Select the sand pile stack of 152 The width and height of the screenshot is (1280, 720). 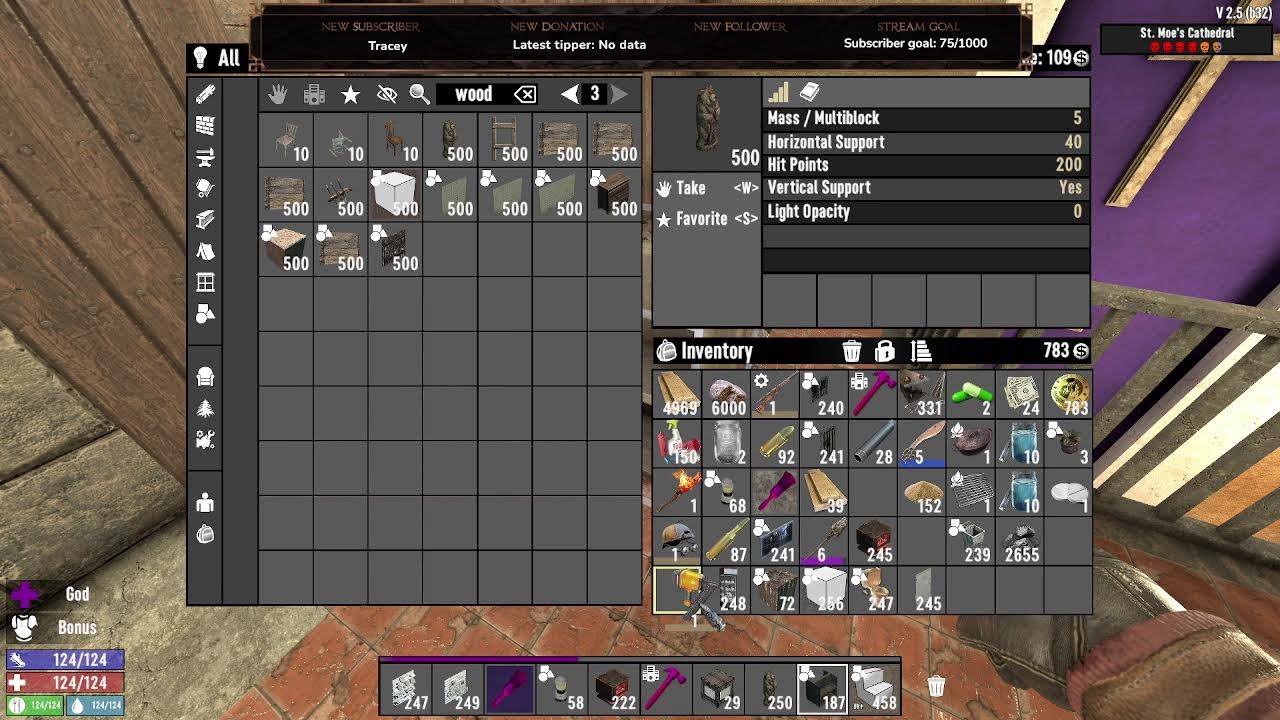[x=922, y=492]
